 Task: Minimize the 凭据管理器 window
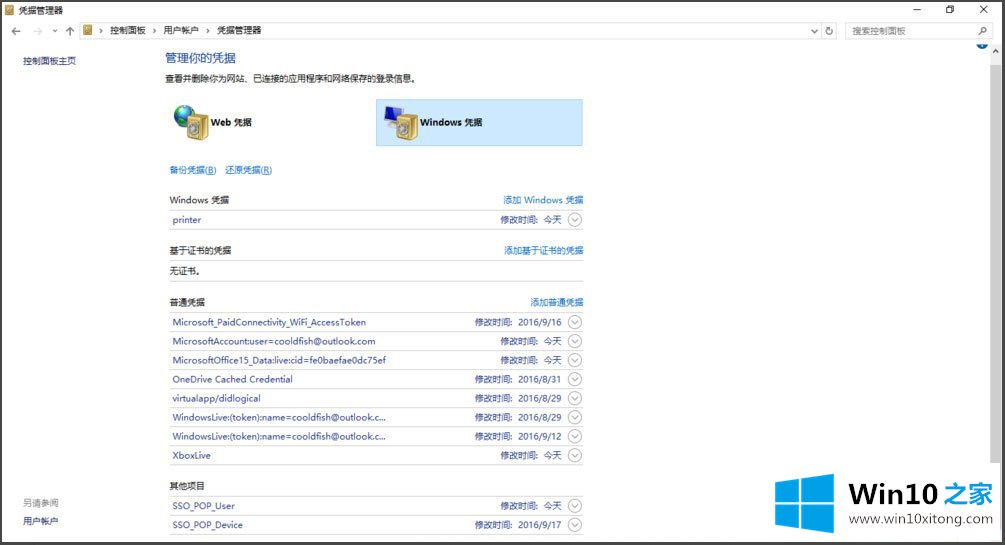pyautogui.click(x=917, y=10)
